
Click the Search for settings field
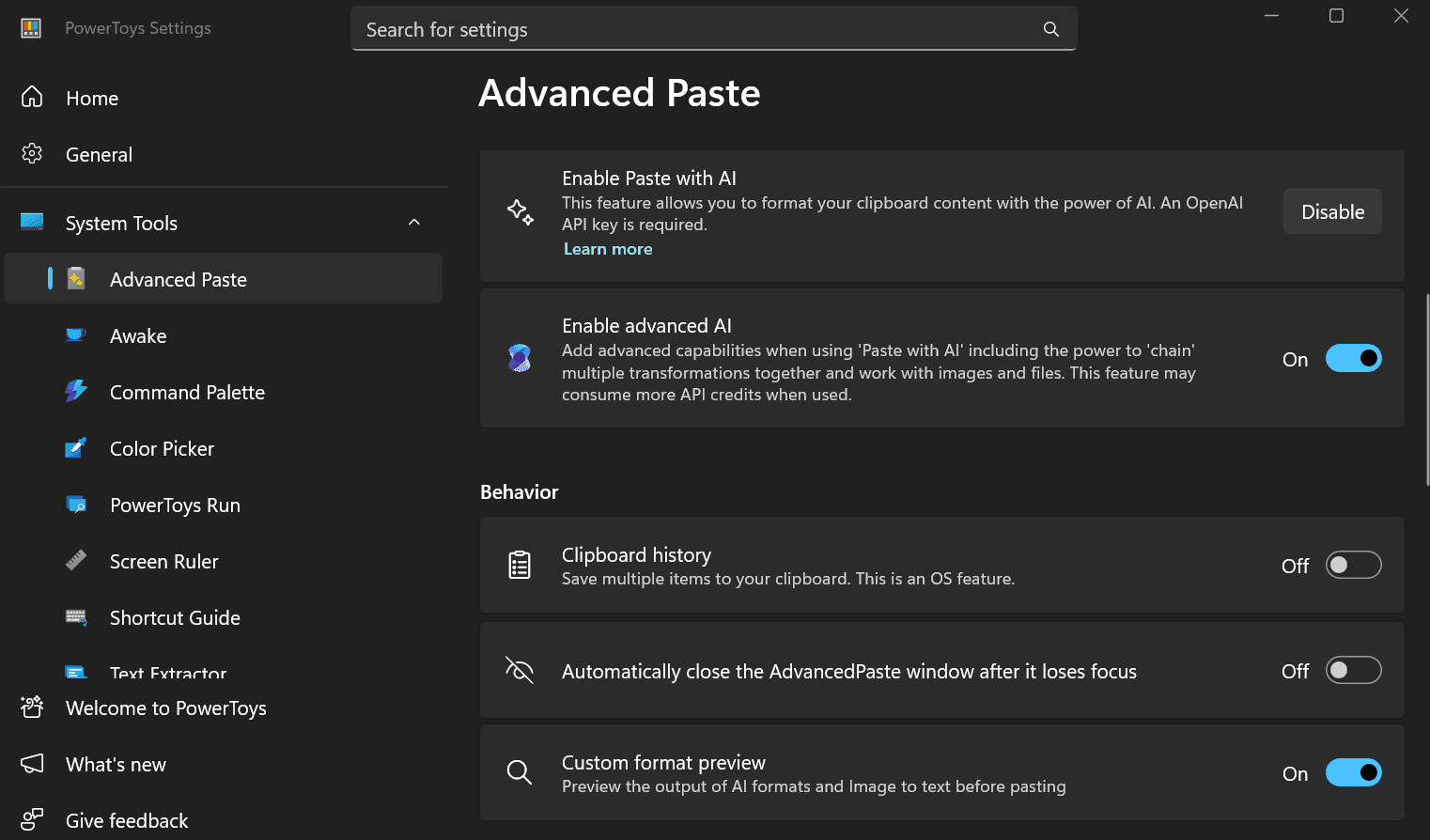tap(695, 29)
